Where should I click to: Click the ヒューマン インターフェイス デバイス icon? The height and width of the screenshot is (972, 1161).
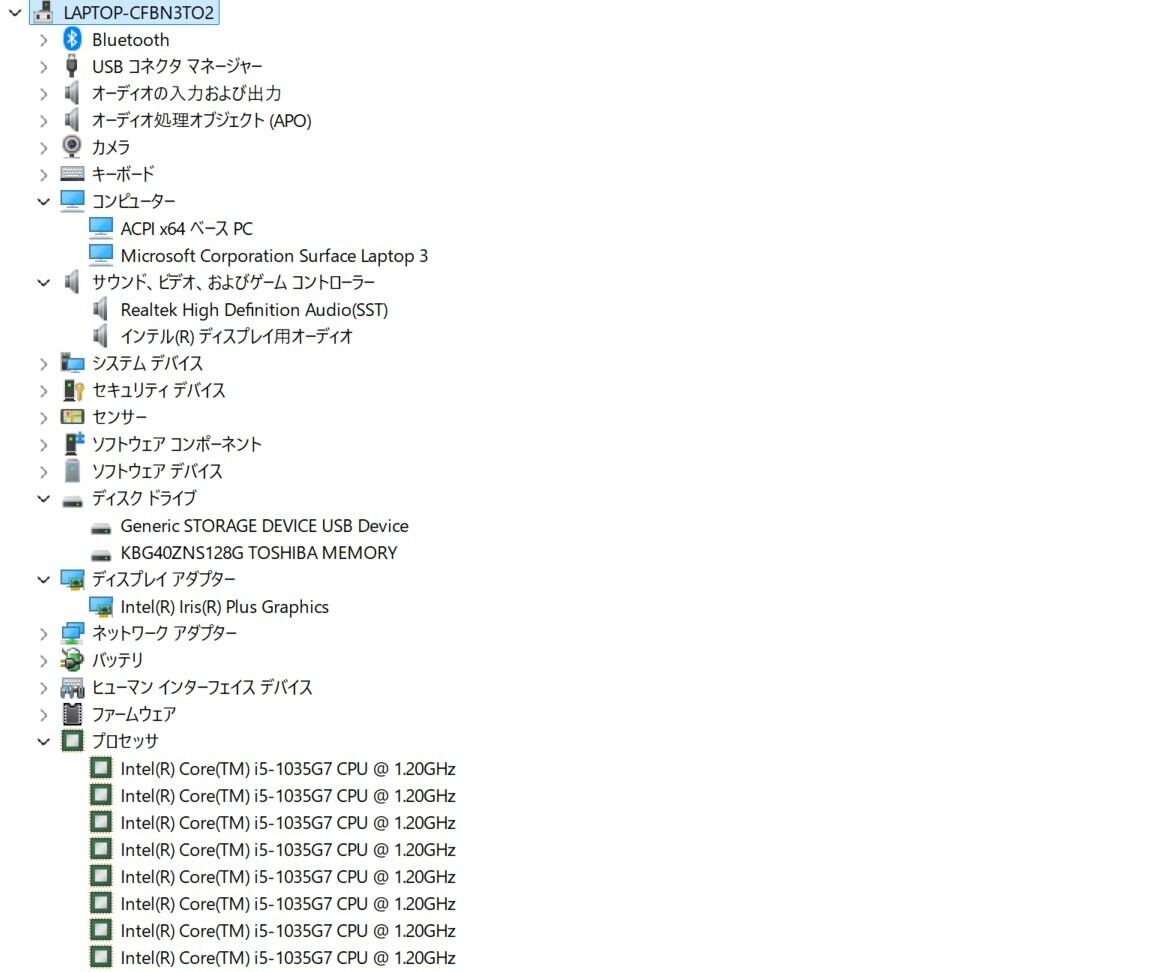tap(72, 688)
